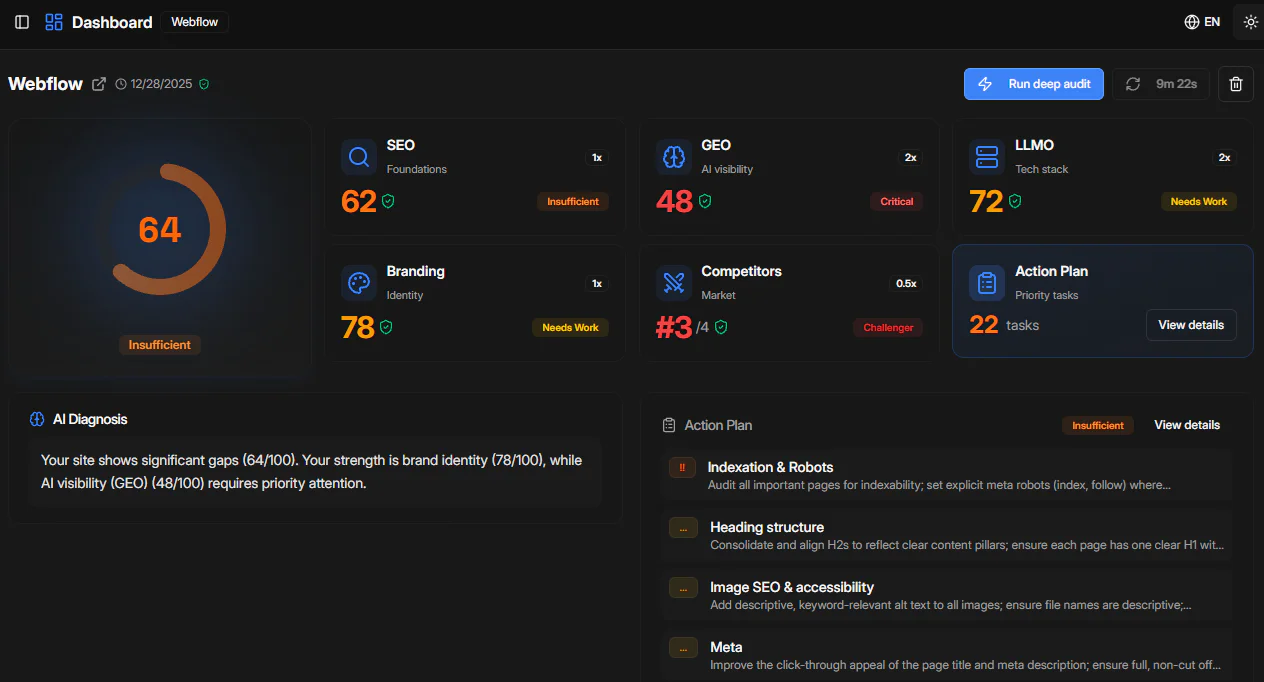Viewport: 1264px width, 682px height.
Task: Click the GEO brain icon
Action: click(674, 157)
